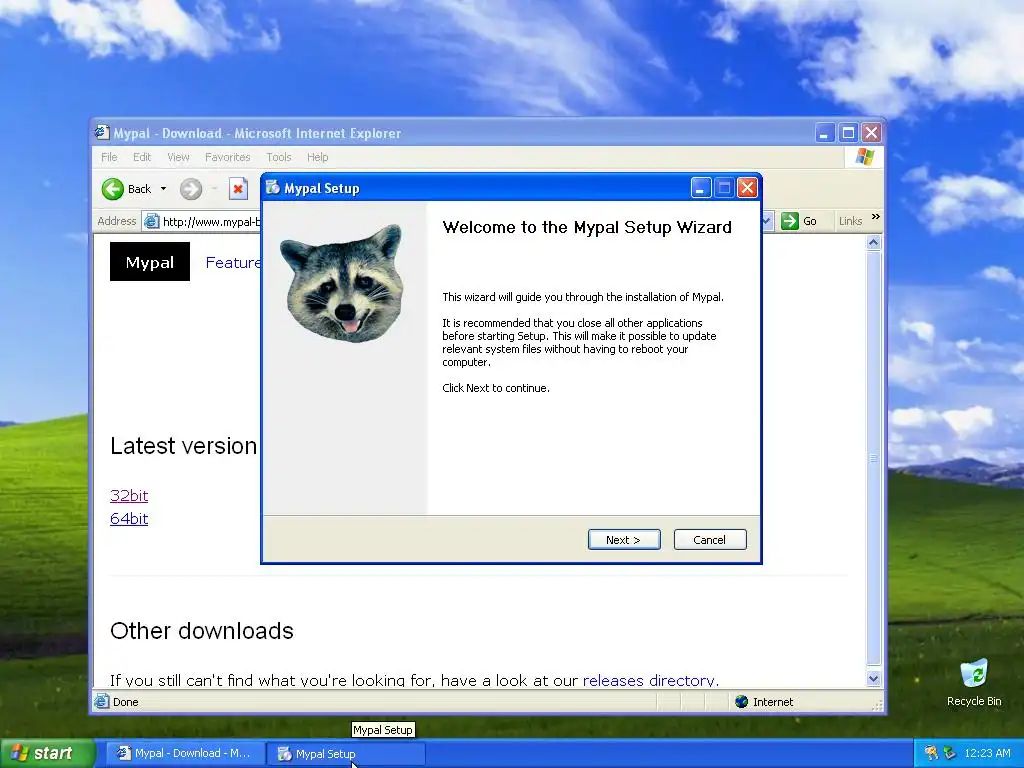Click the IE window resize grip
This screenshot has height=768, width=1024.
coord(877,705)
